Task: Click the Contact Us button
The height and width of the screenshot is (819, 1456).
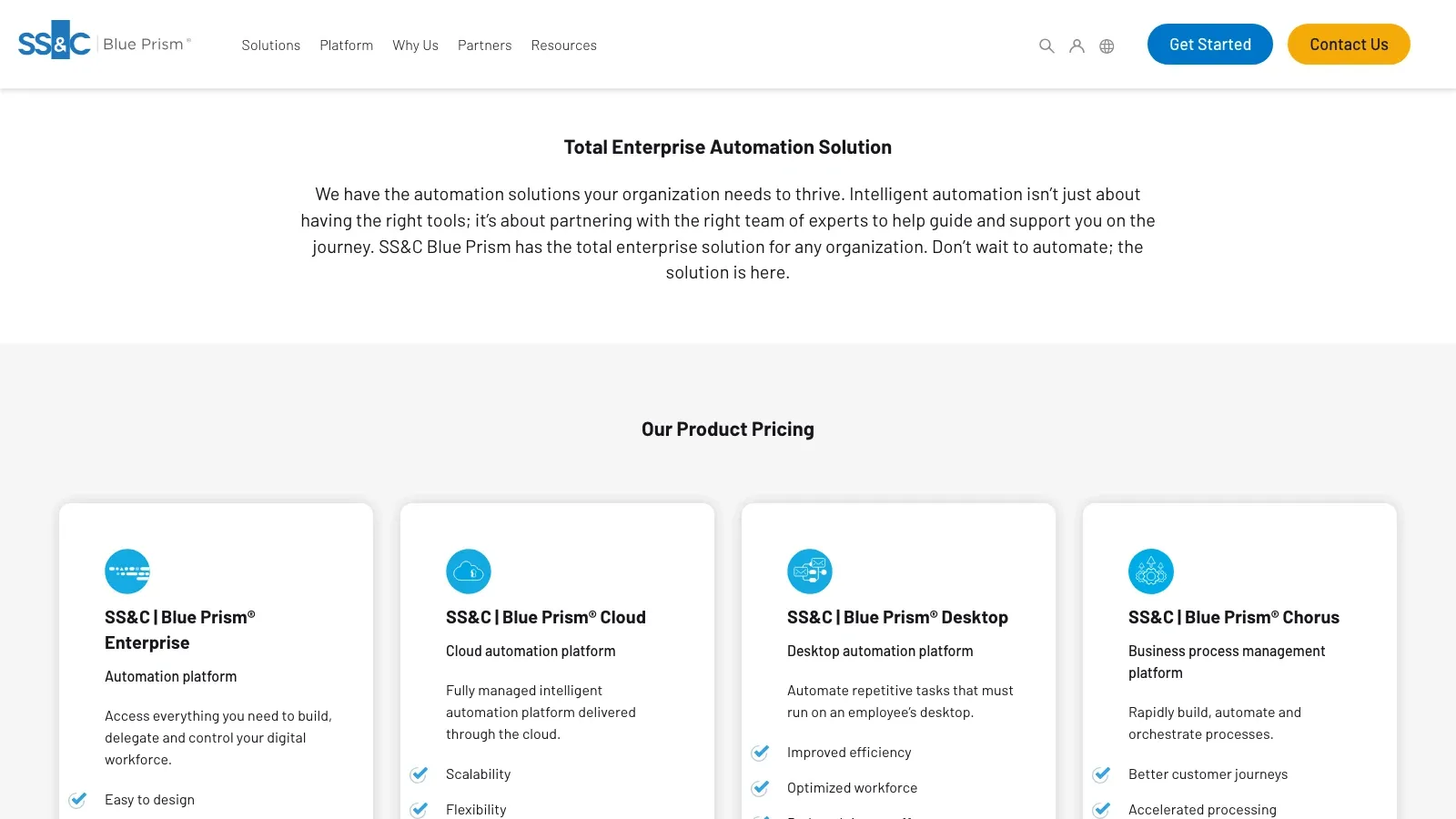Action: 1349,45
